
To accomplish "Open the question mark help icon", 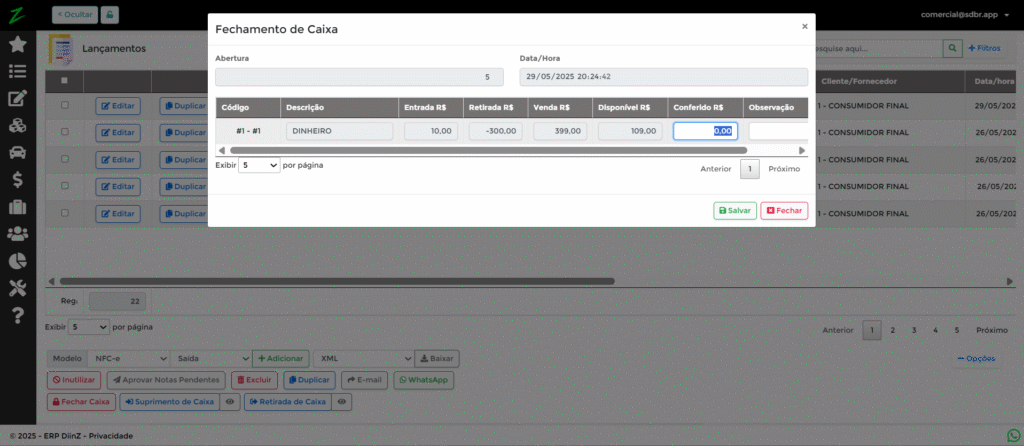I will click(17, 316).
